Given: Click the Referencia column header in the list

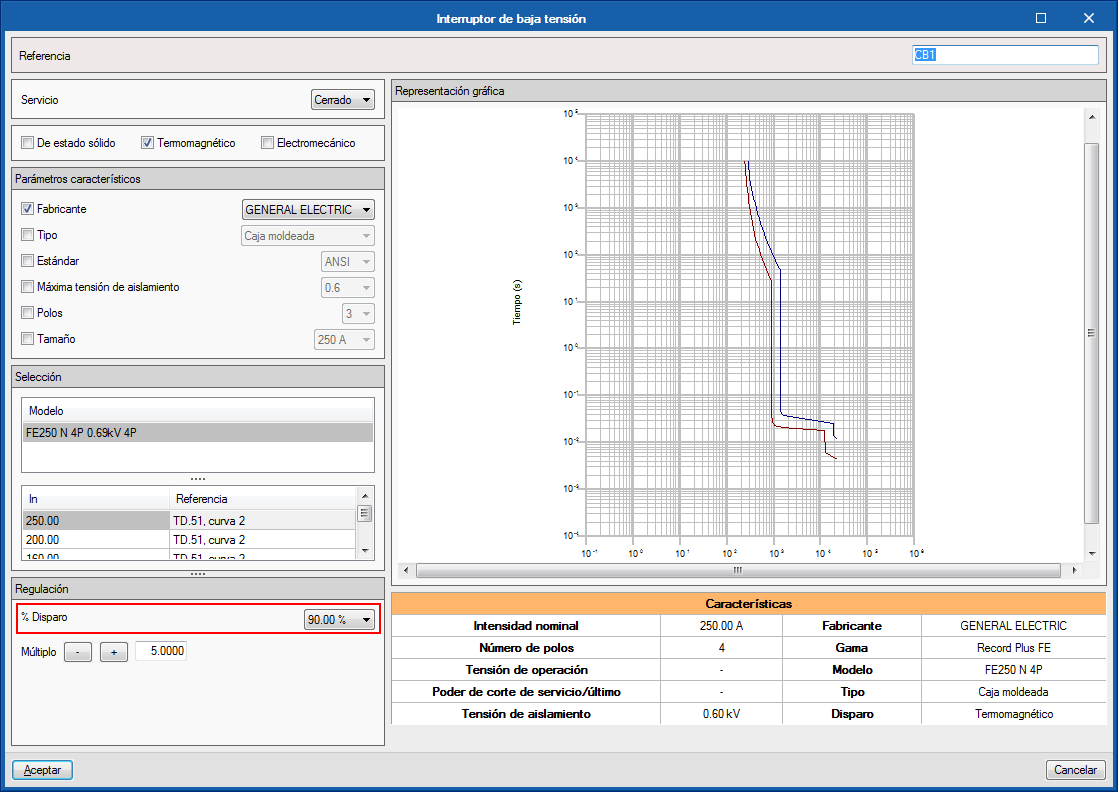Looking at the screenshot, I should [x=262, y=499].
